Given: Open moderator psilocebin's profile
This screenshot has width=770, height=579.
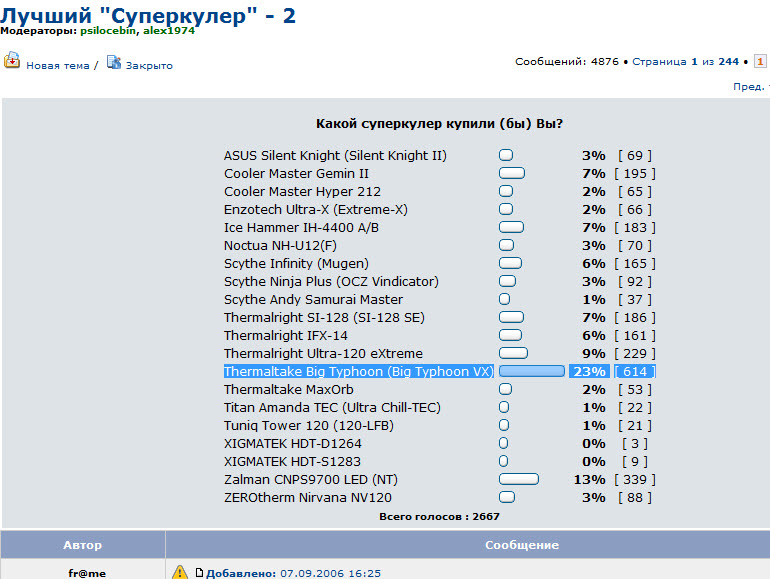Looking at the screenshot, I should (x=108, y=30).
